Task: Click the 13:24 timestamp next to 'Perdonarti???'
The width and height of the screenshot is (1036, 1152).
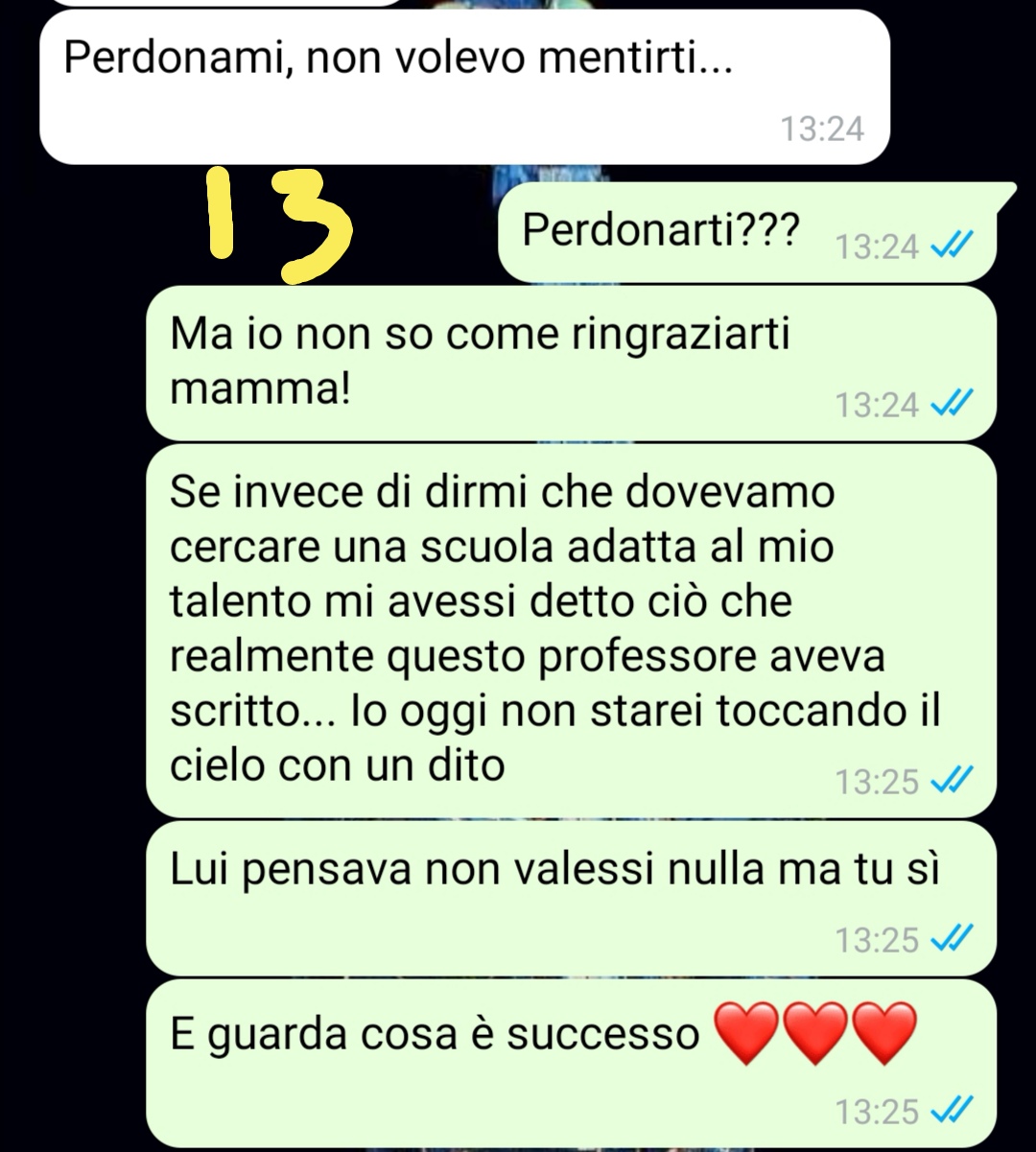Action: [877, 247]
